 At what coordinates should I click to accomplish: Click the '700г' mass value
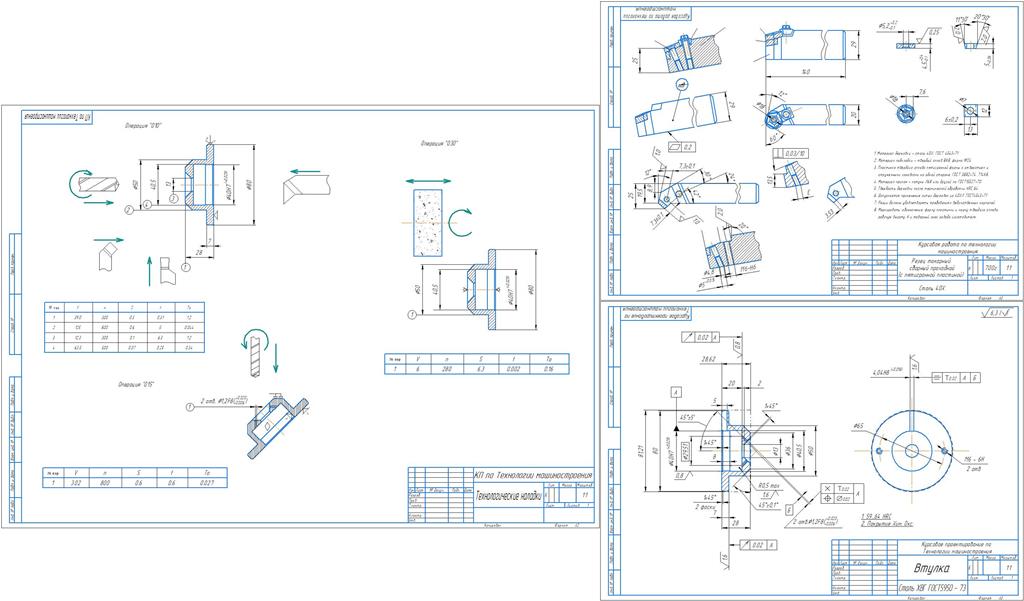[x=991, y=267]
